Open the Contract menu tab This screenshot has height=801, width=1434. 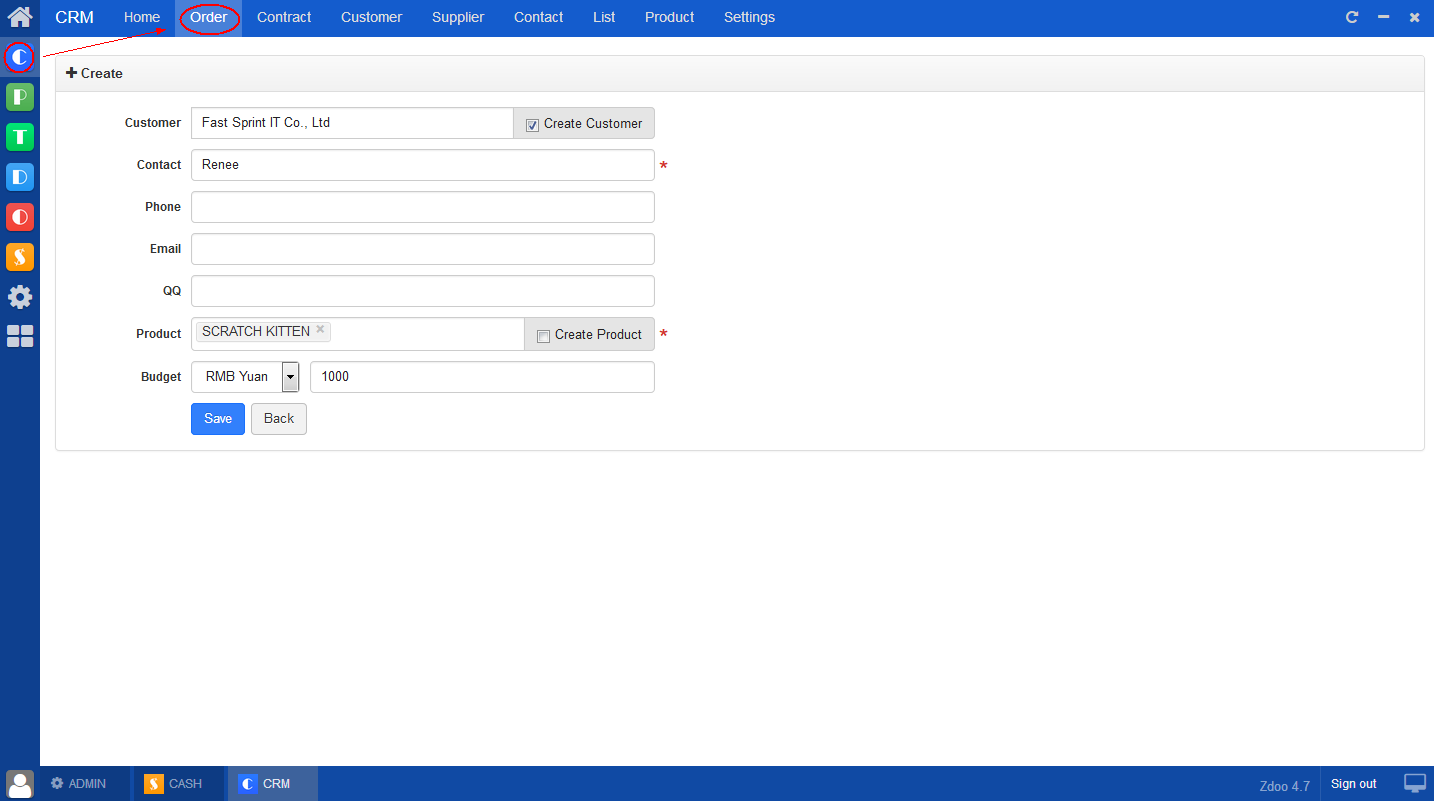pos(284,17)
